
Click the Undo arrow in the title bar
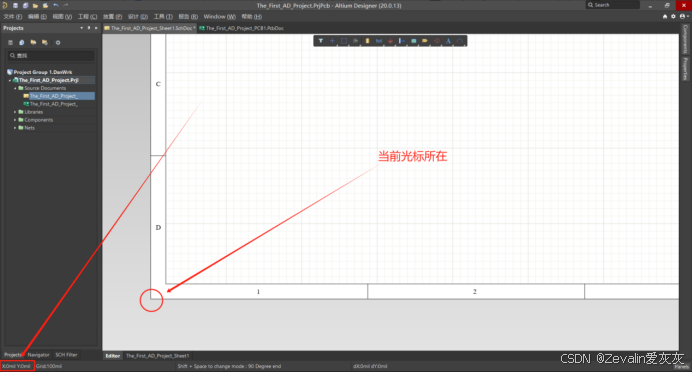56,5
